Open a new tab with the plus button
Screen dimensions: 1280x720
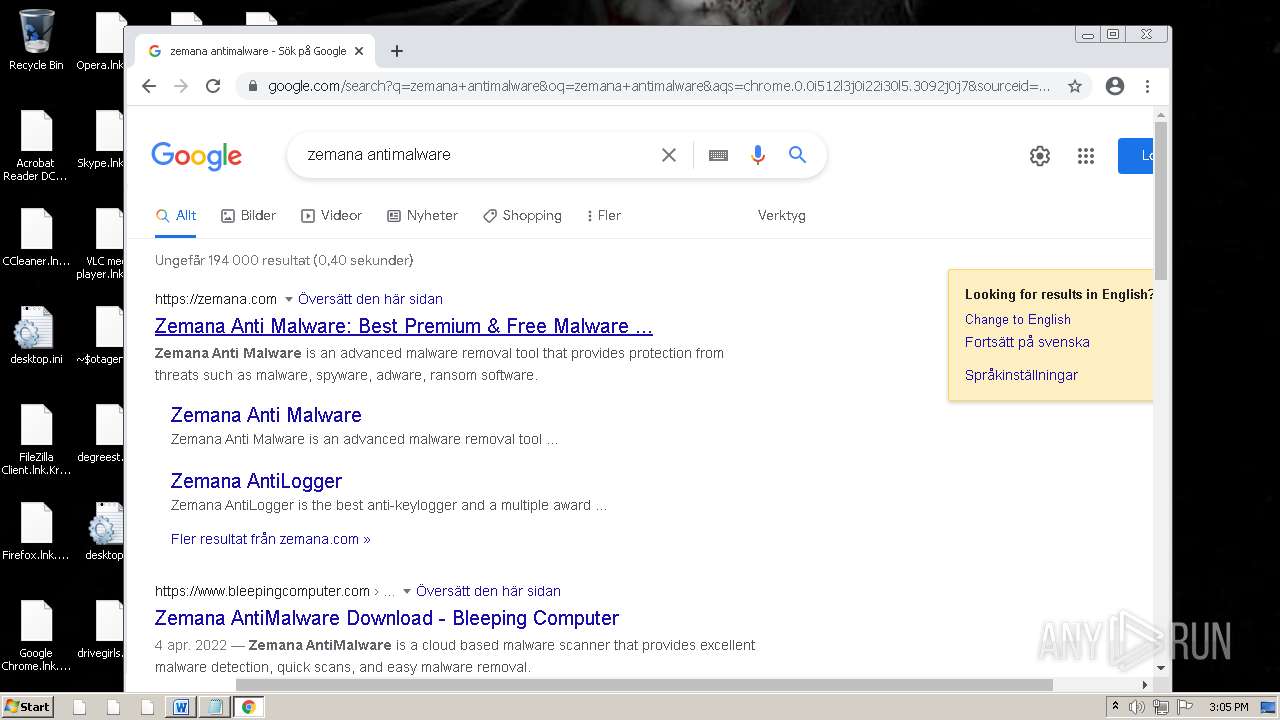click(397, 51)
